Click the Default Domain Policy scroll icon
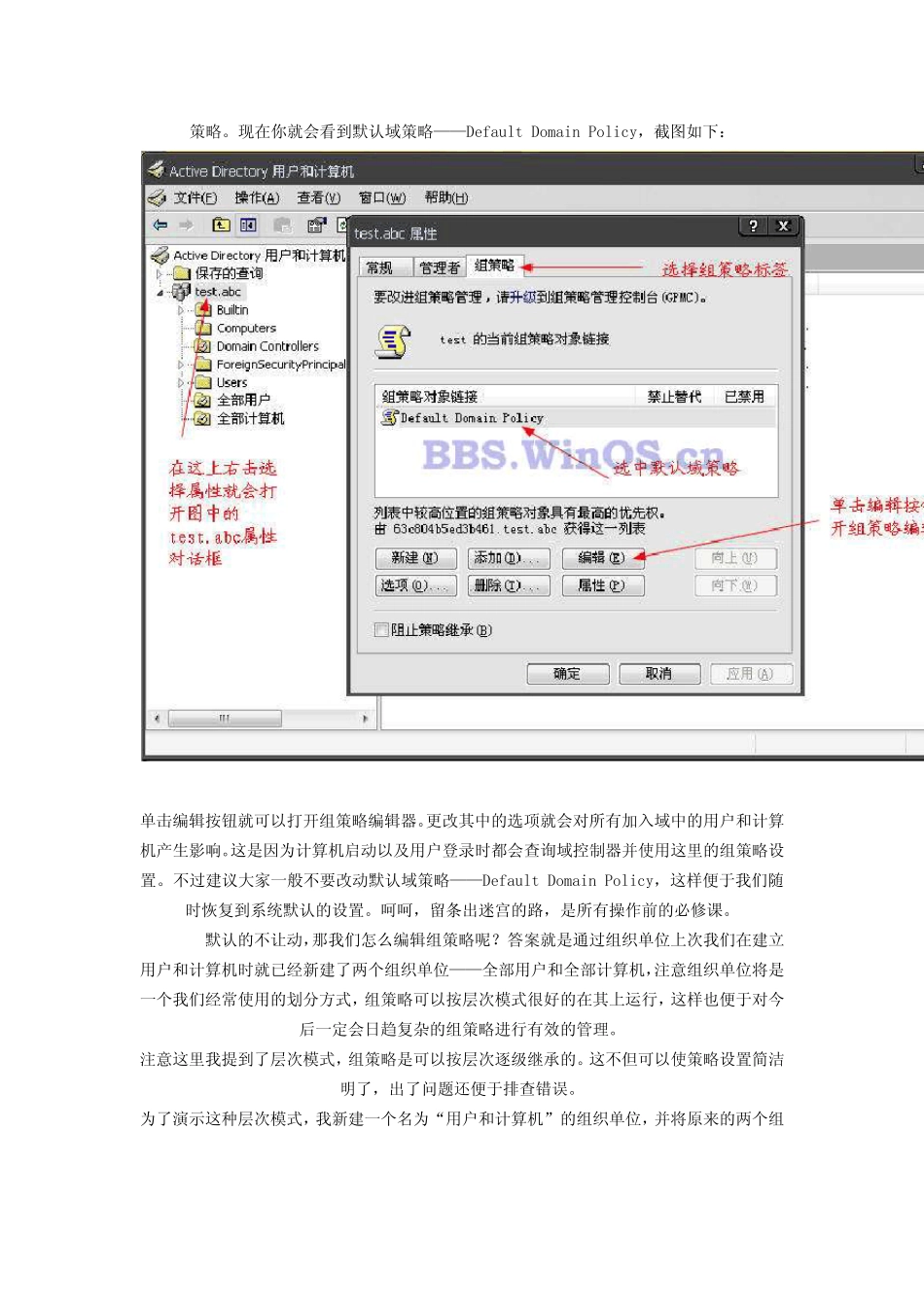Viewport: 924px width, 1307px height. click(390, 417)
